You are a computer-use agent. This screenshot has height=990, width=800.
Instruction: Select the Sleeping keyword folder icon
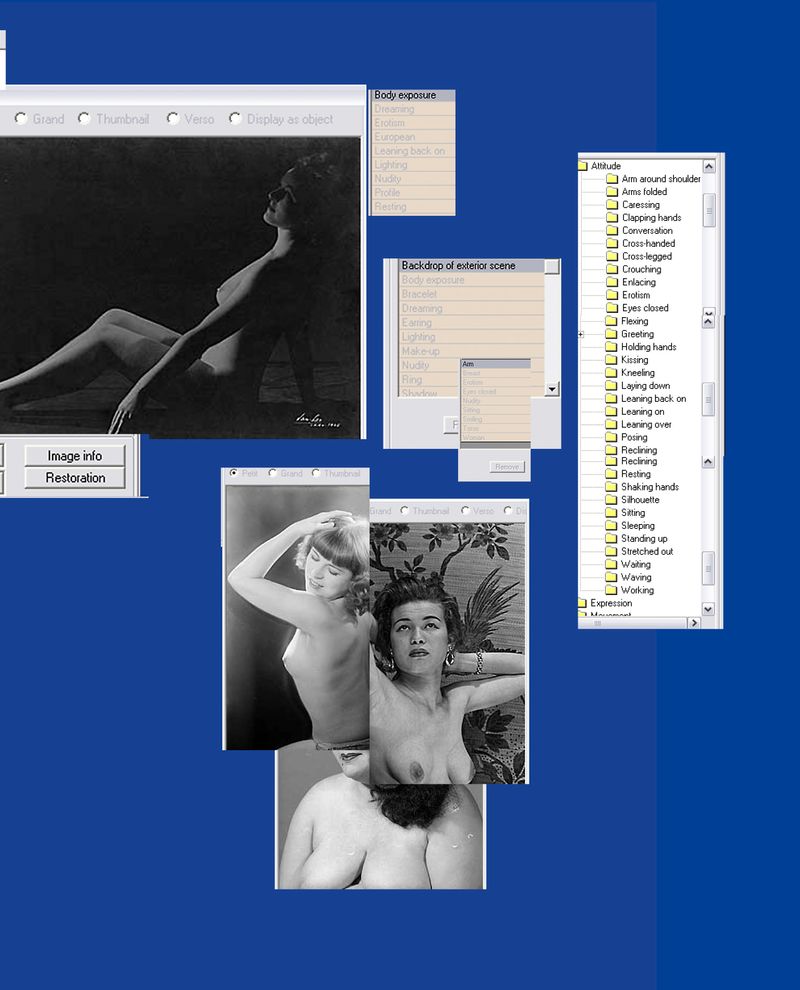coord(613,525)
